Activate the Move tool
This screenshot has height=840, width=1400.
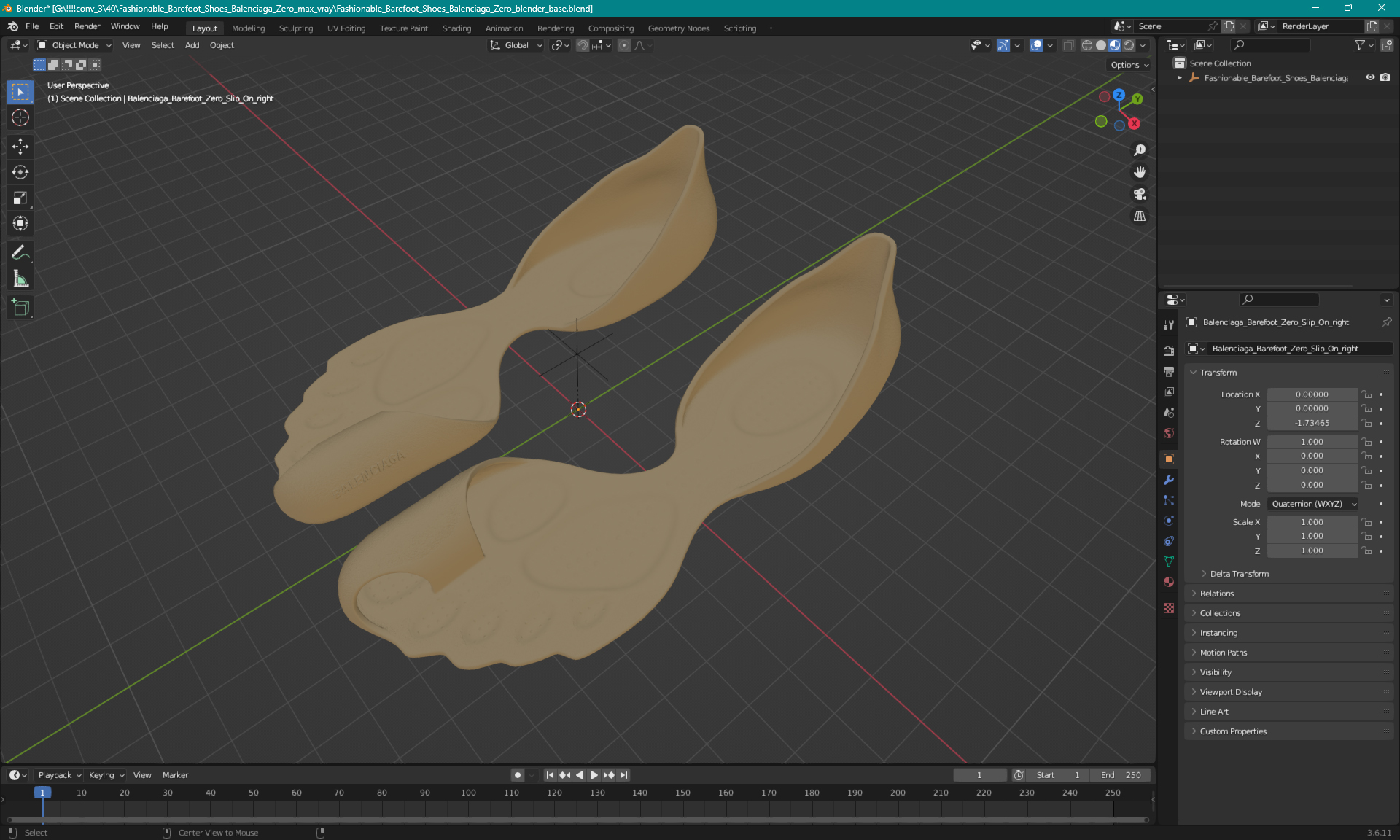click(x=20, y=147)
